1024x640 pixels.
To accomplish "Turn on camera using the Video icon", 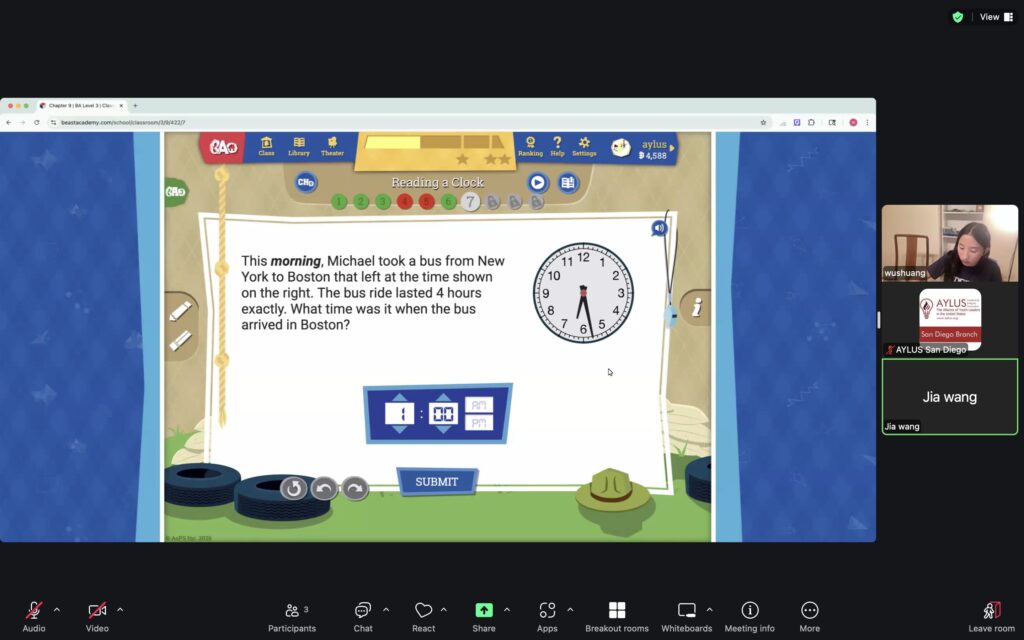I will point(97,611).
